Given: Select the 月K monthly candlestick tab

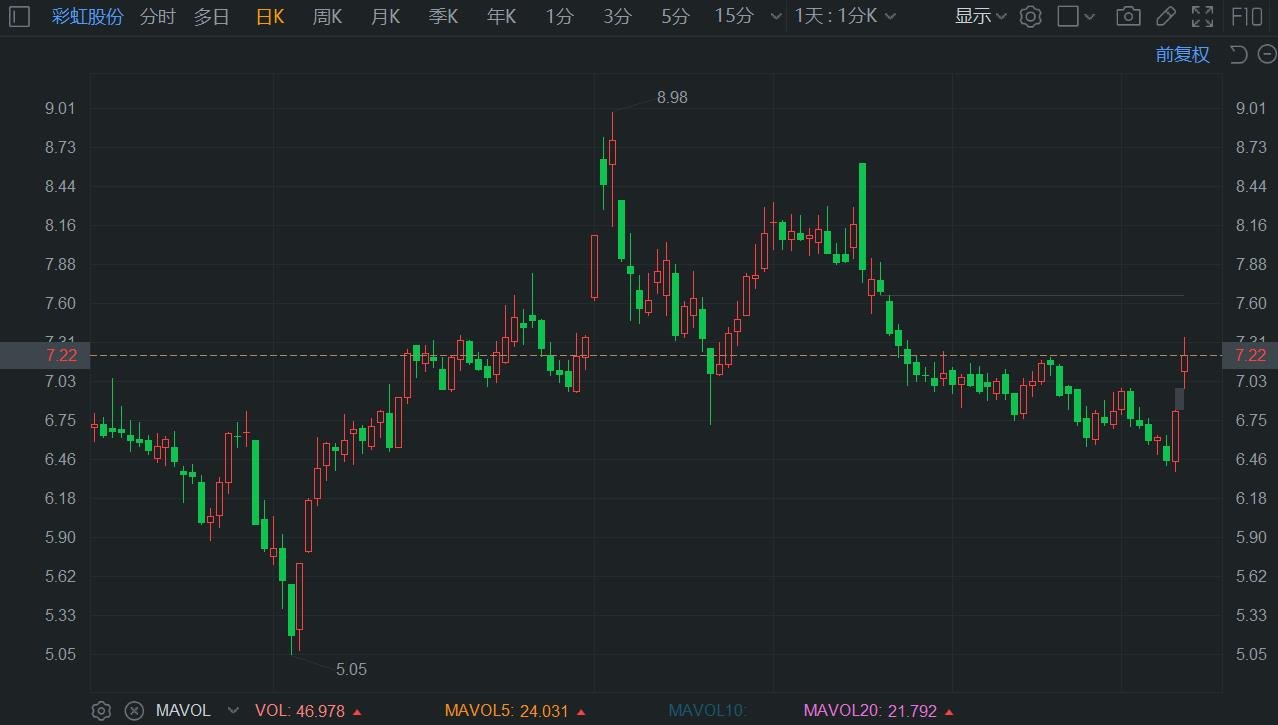Looking at the screenshot, I should pos(385,16).
